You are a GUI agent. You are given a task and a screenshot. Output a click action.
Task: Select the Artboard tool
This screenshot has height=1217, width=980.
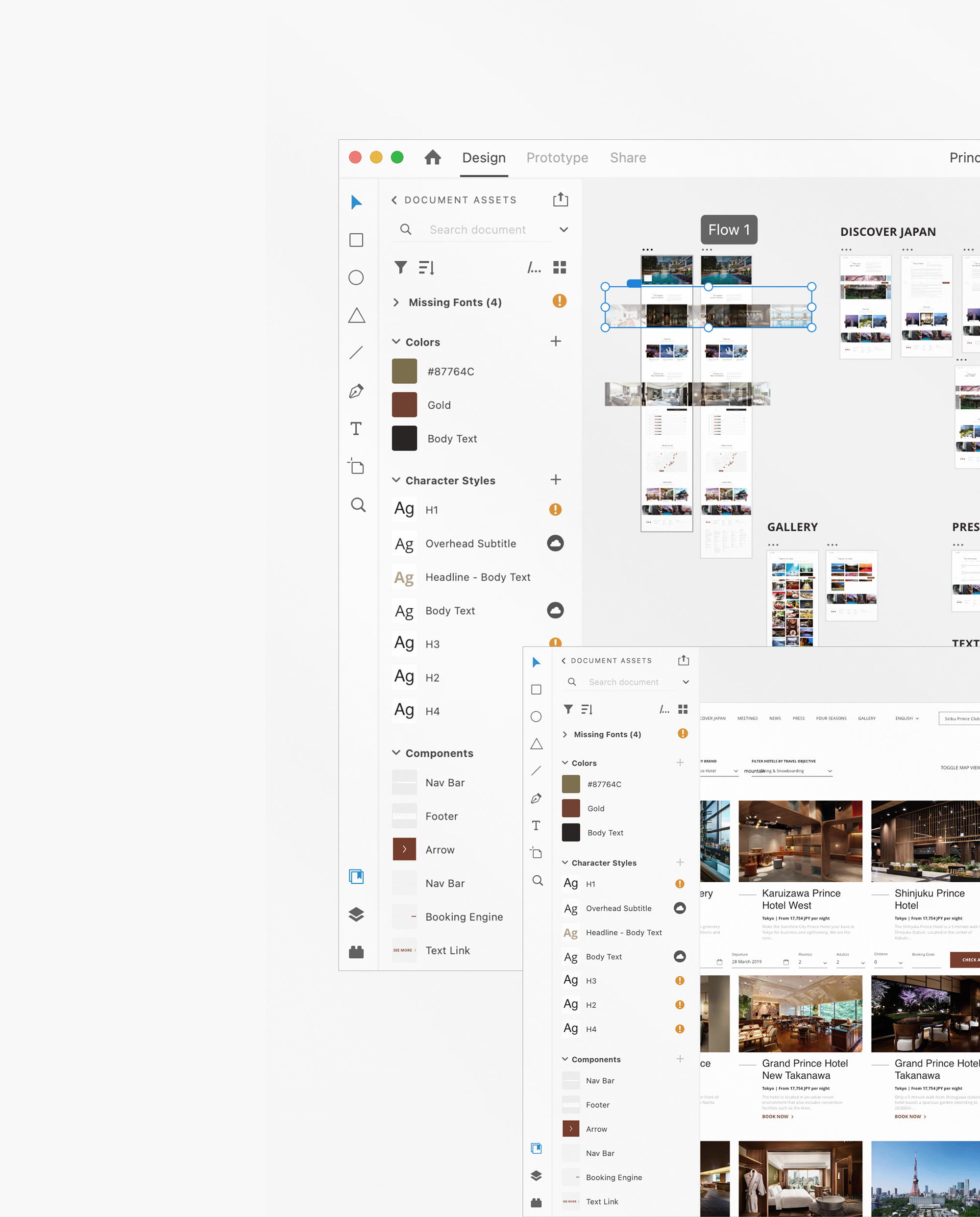click(356, 467)
